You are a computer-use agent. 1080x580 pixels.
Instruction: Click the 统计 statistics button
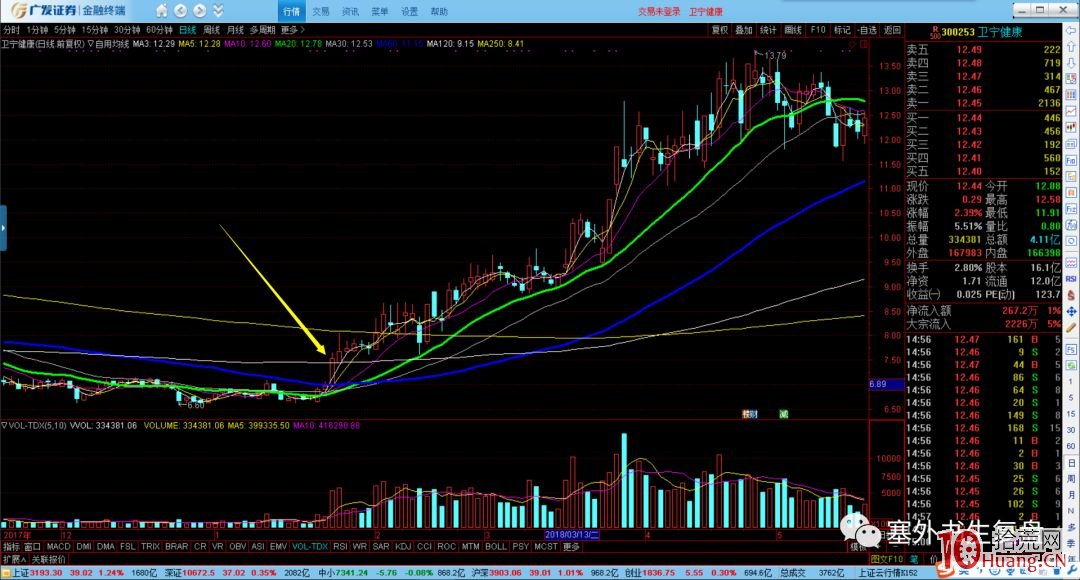[768, 30]
